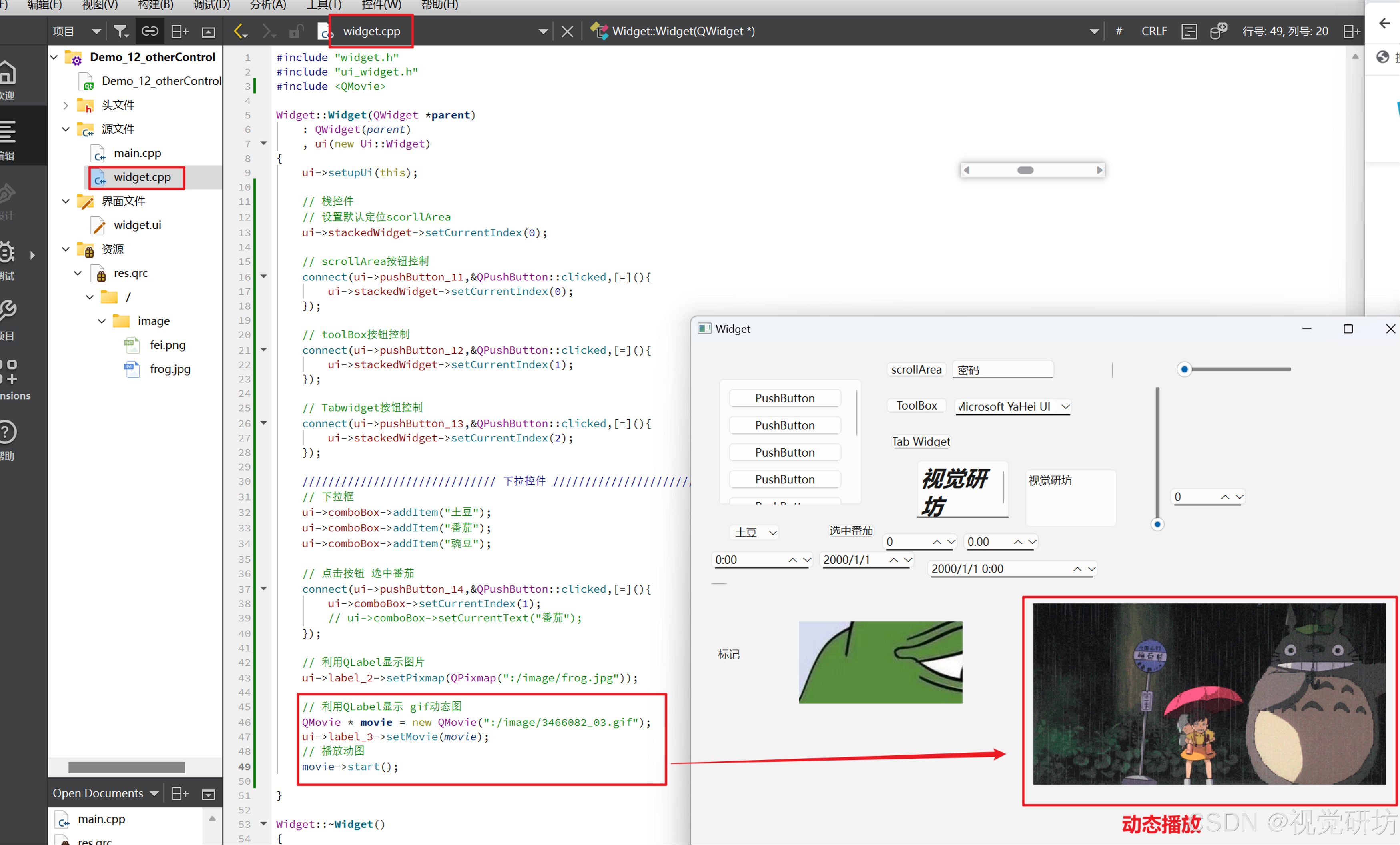Viewport: 1400px width, 845px height.
Task: Click the split pane icon in the project panel
Action: [x=180, y=31]
